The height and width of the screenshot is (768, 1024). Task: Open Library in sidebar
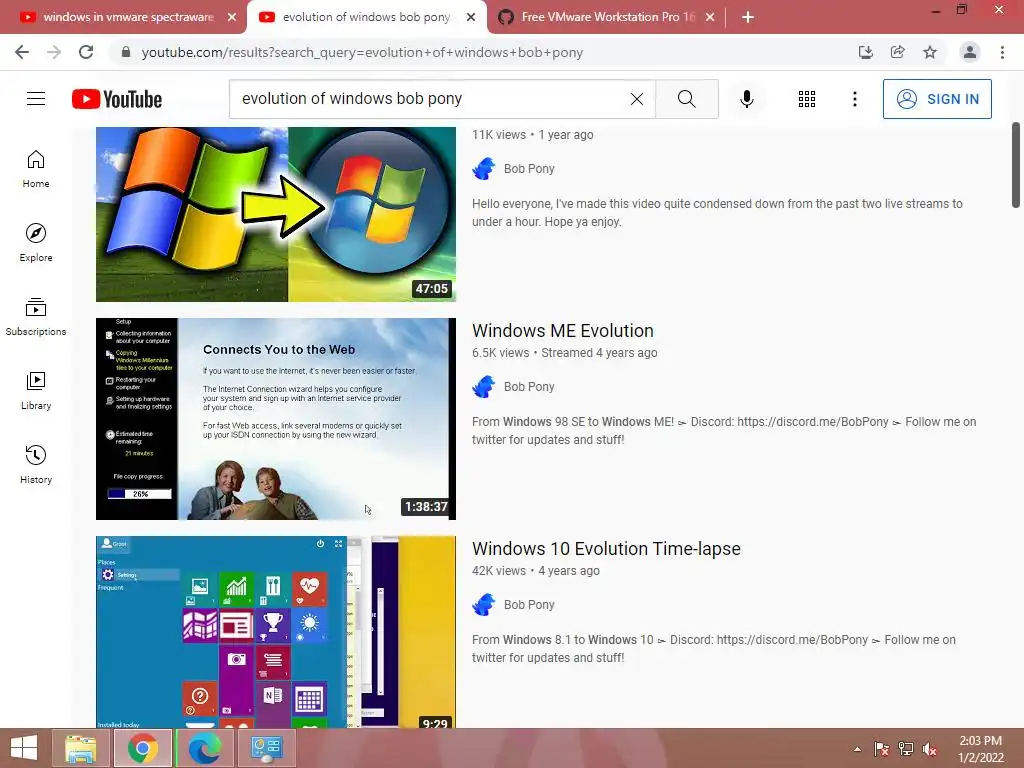coord(36,391)
